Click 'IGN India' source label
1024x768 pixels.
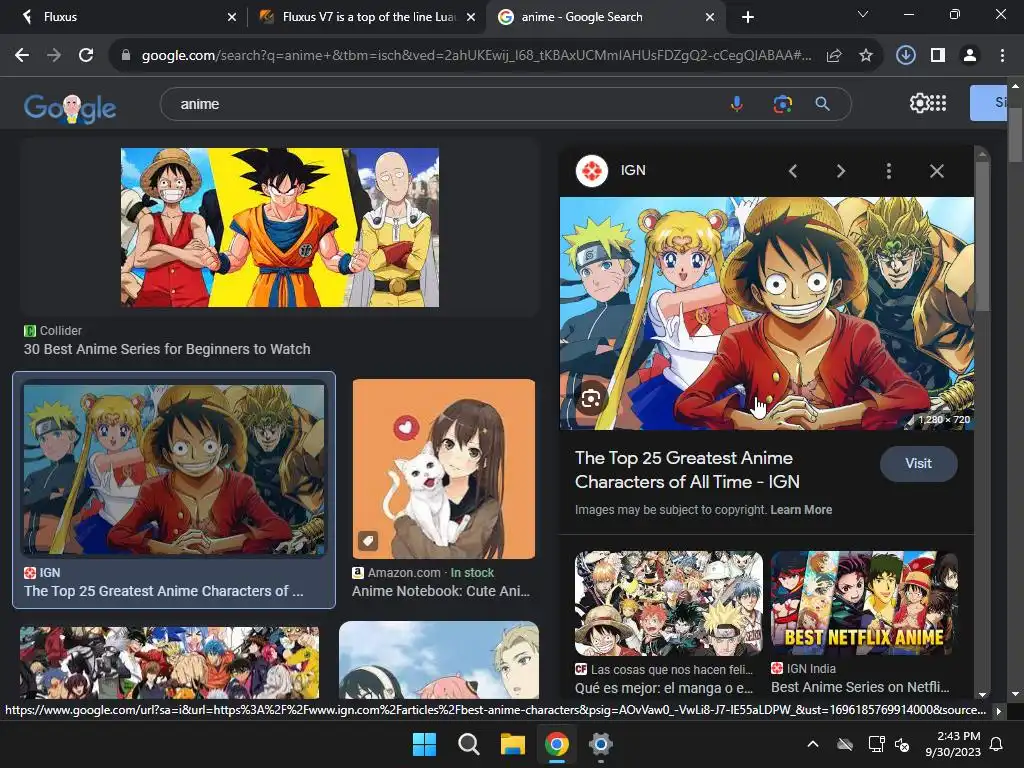(811, 669)
